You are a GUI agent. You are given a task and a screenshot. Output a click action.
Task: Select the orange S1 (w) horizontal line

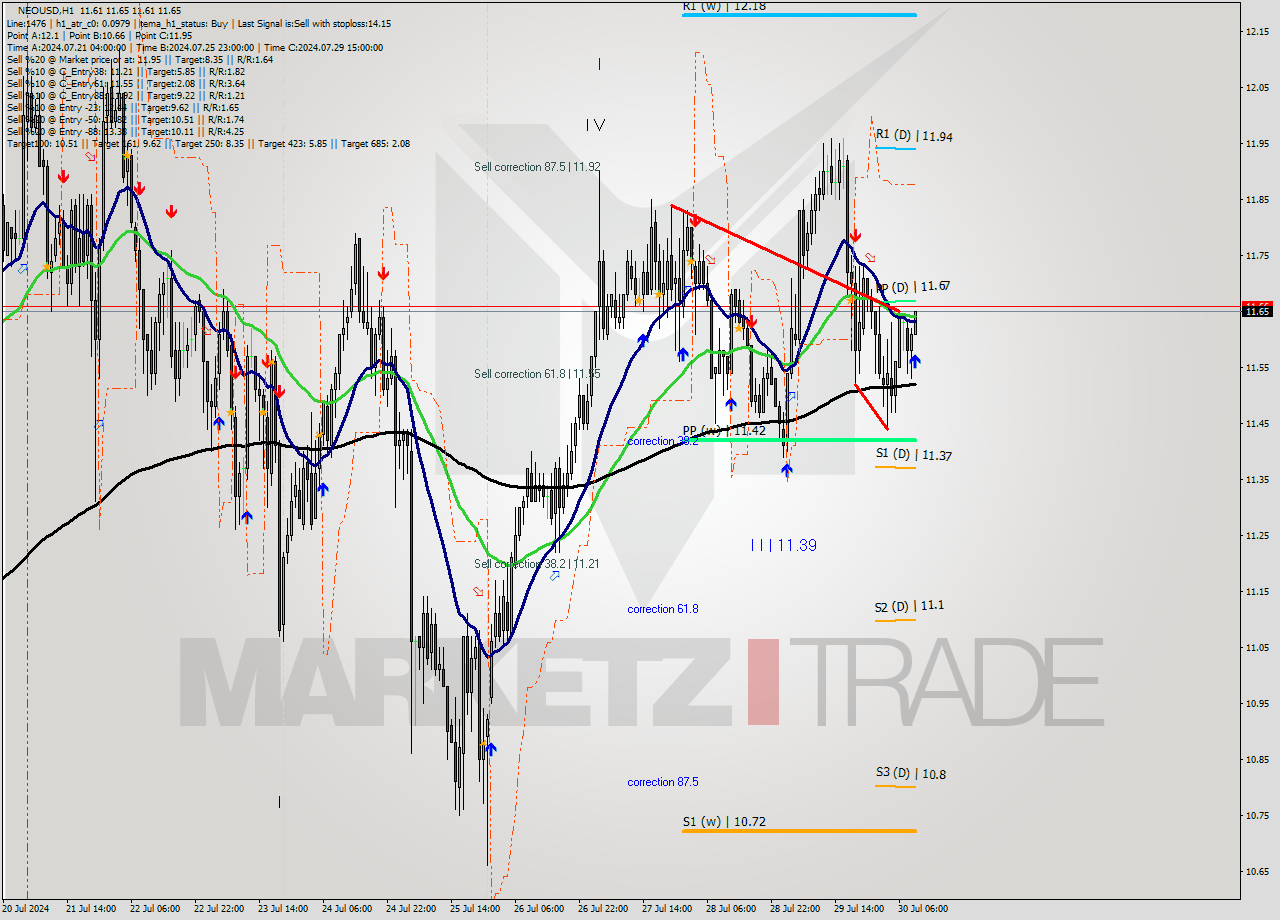pyautogui.click(x=799, y=831)
